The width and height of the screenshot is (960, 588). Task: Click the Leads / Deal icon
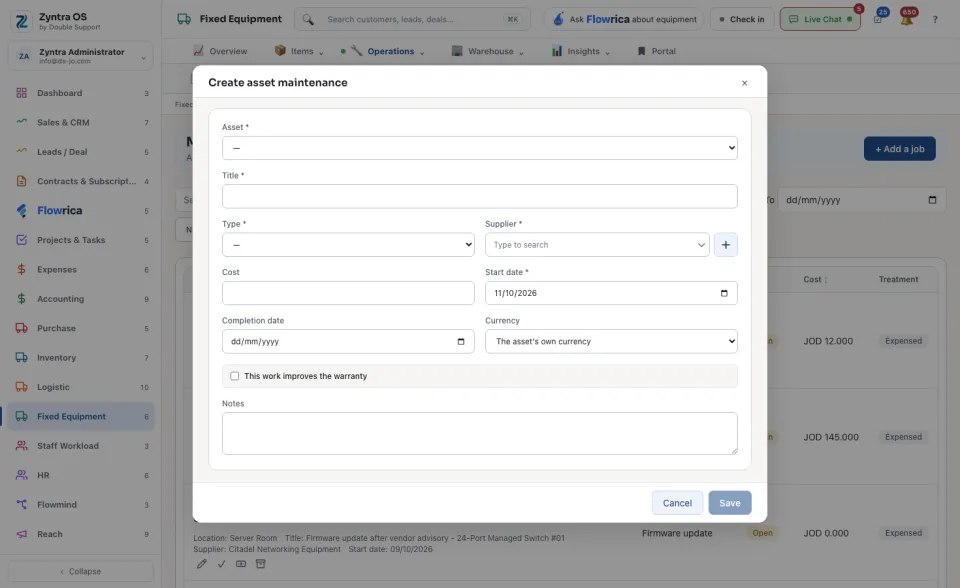click(x=21, y=152)
